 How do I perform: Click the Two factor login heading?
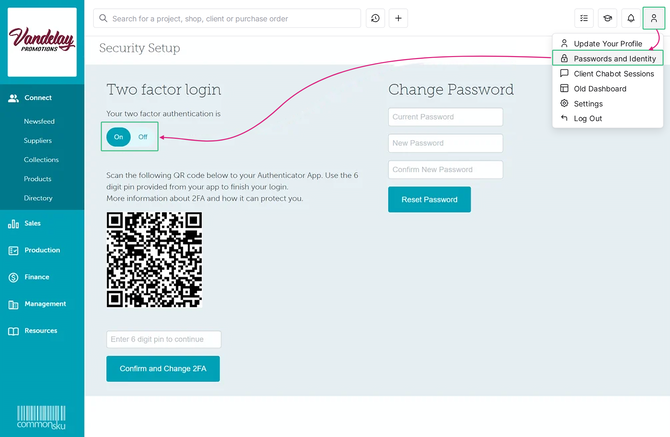click(x=164, y=90)
